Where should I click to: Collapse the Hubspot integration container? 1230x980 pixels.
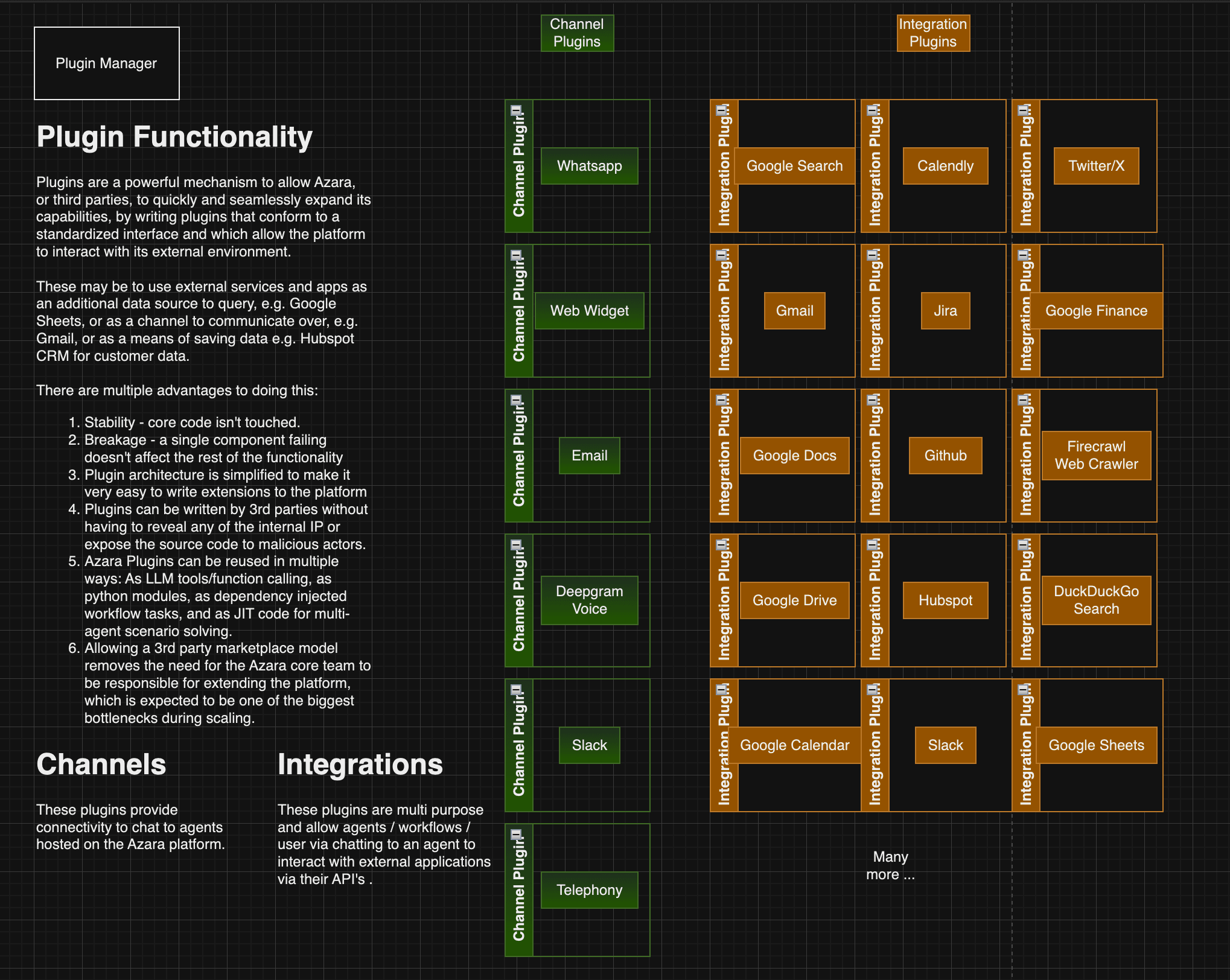pyautogui.click(x=872, y=545)
